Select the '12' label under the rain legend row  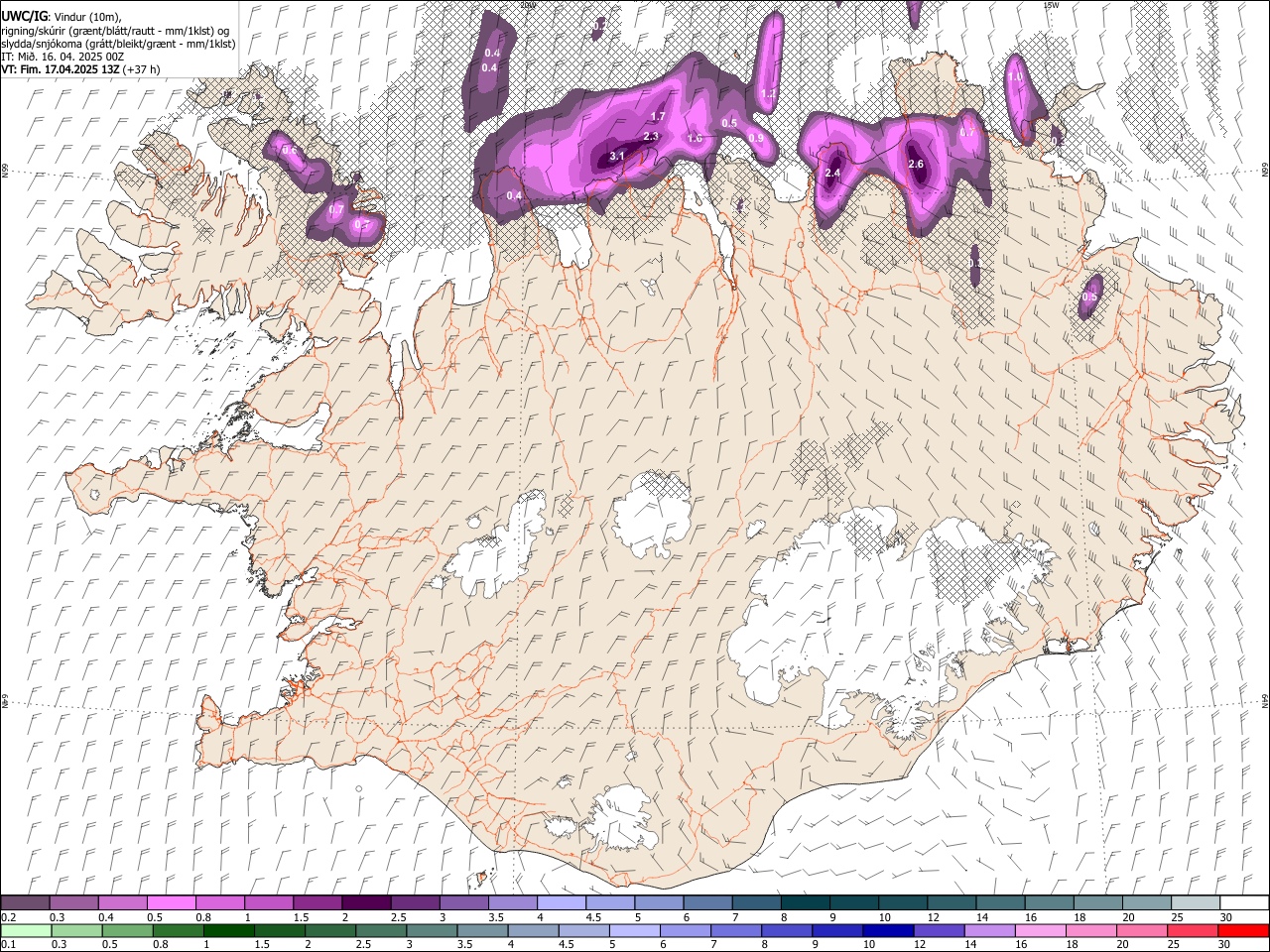920,944
